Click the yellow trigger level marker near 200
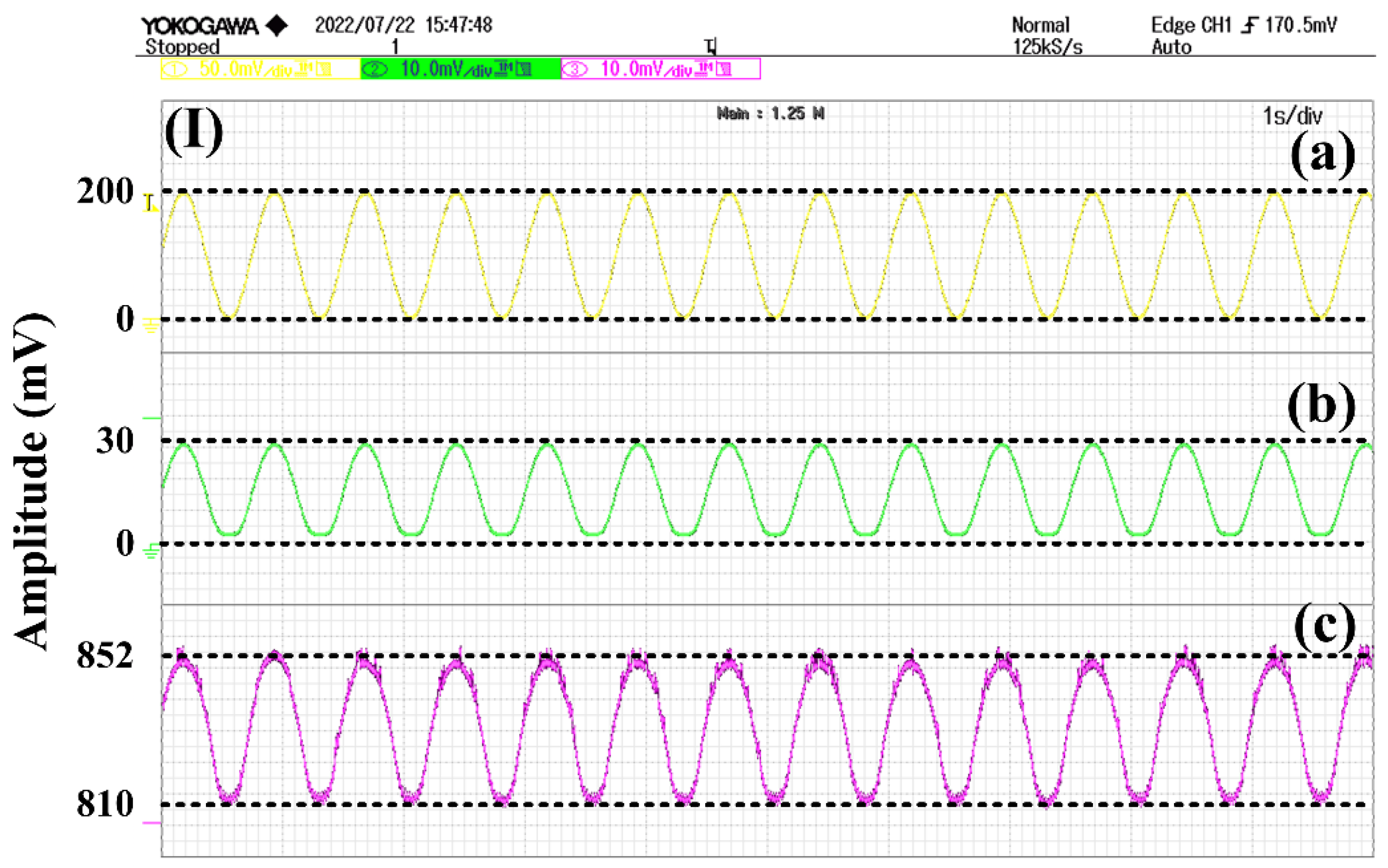Image resolution: width=1388 pixels, height=868 pixels. 150,203
